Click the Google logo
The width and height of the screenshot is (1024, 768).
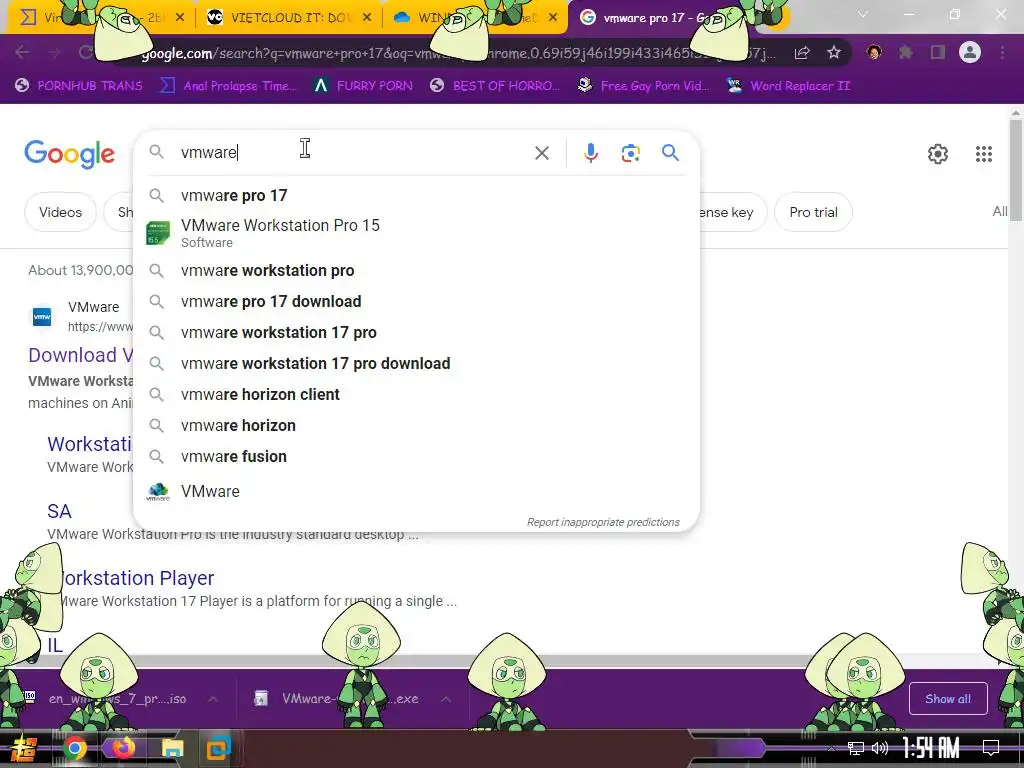69,154
